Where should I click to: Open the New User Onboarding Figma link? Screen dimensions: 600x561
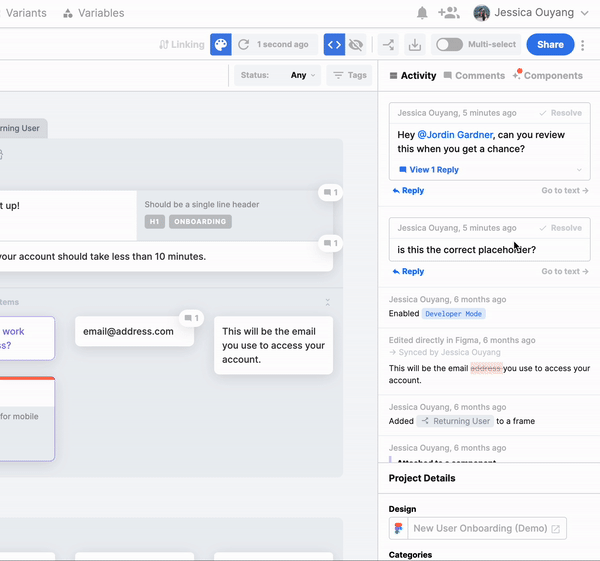click(x=480, y=528)
